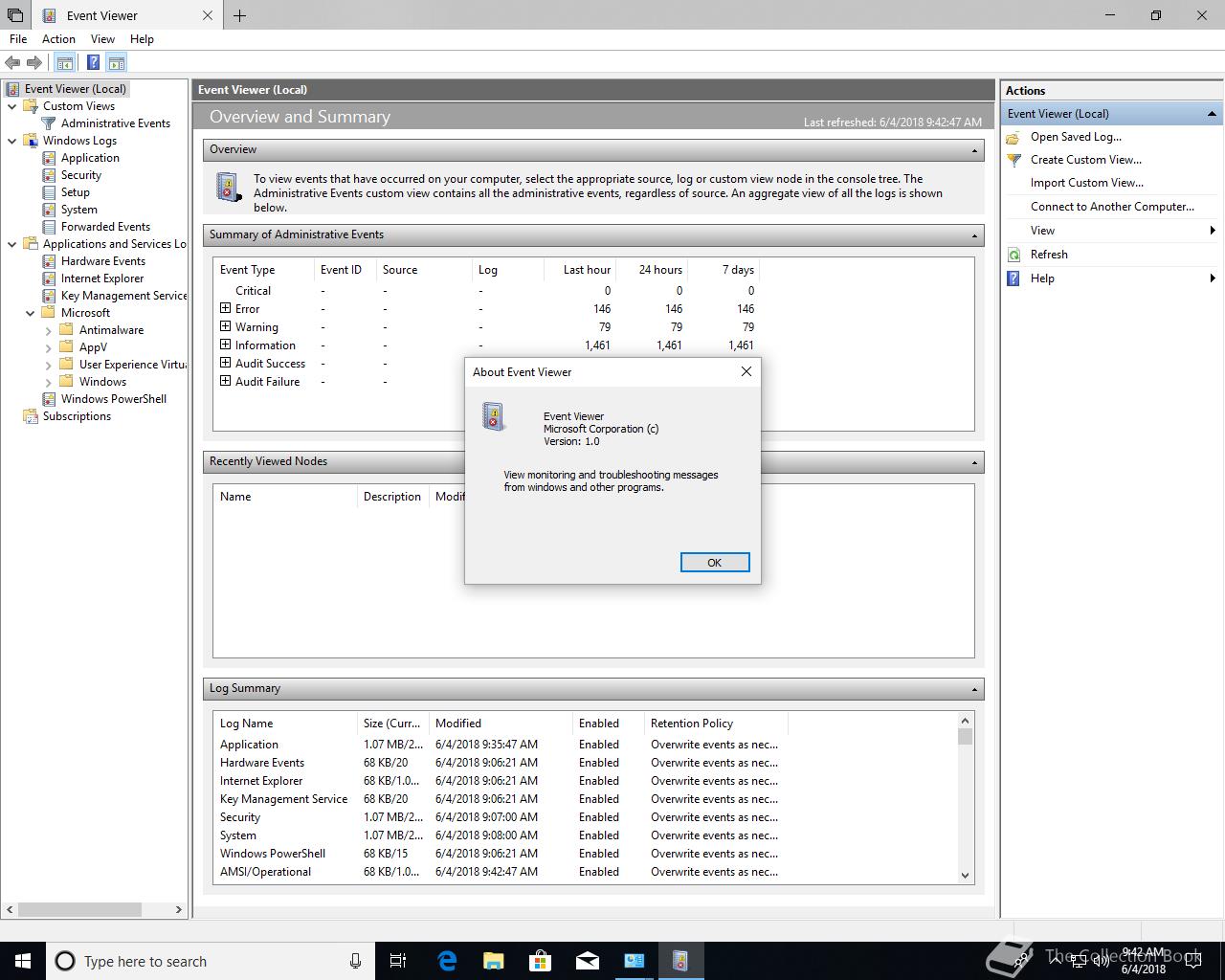Screen dimensions: 1225x980
Task: Collapse Event Viewer (Local) Actions header
Action: pos(1212,114)
